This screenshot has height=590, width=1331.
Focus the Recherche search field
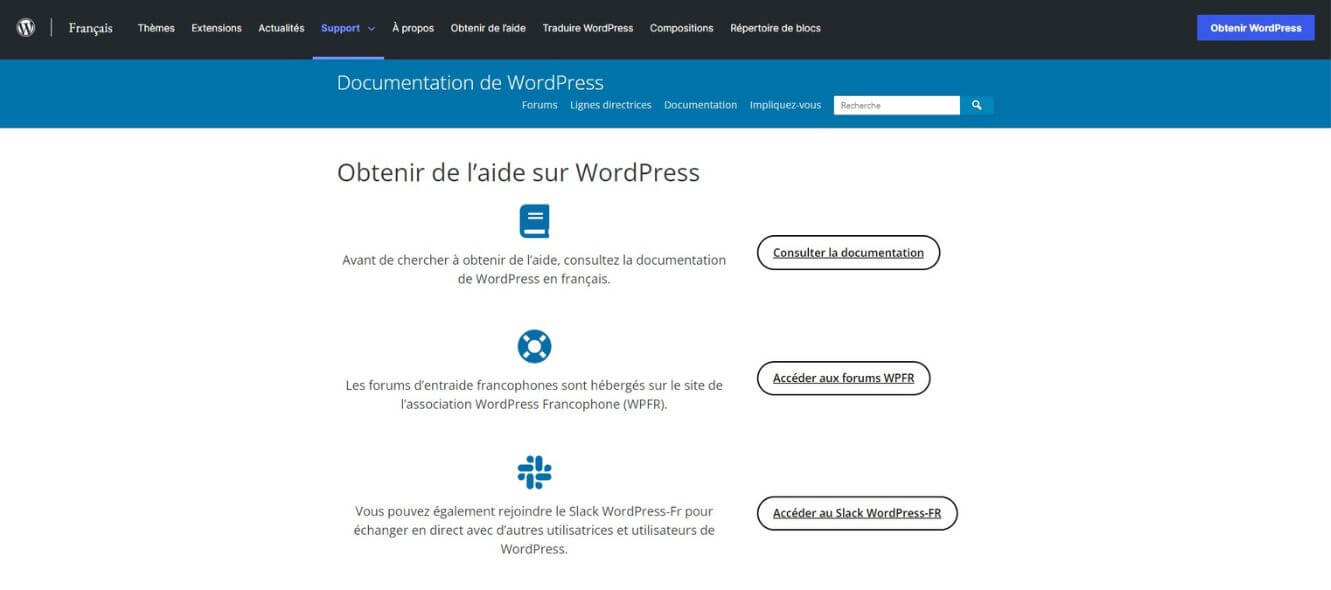[897, 105]
